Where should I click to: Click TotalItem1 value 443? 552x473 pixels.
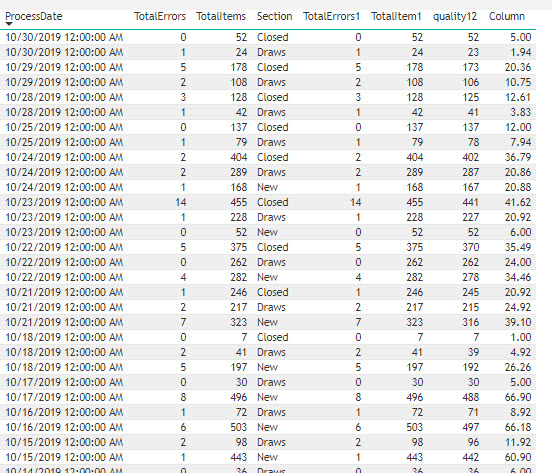(415, 457)
